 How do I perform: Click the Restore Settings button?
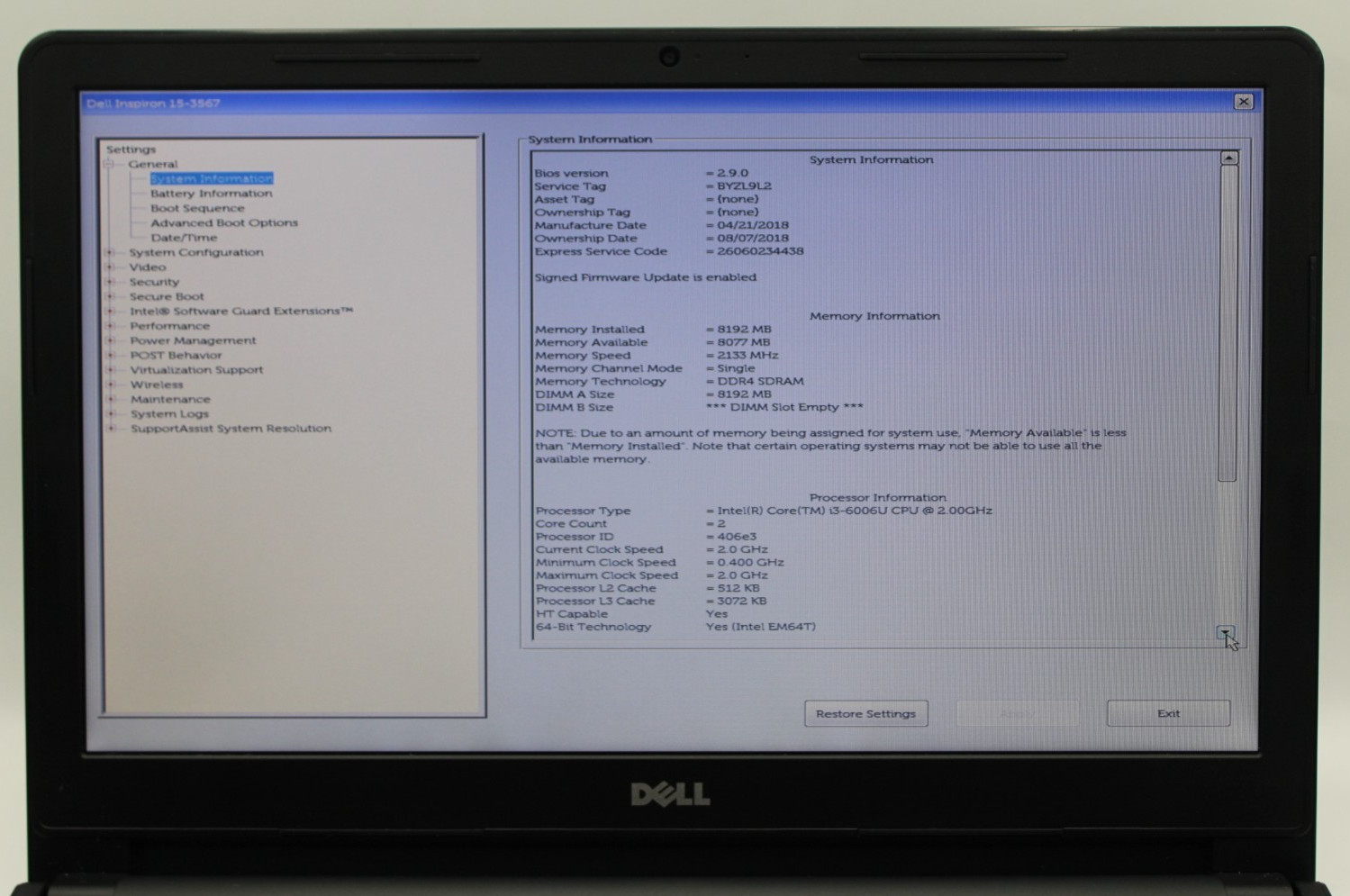coord(865,713)
